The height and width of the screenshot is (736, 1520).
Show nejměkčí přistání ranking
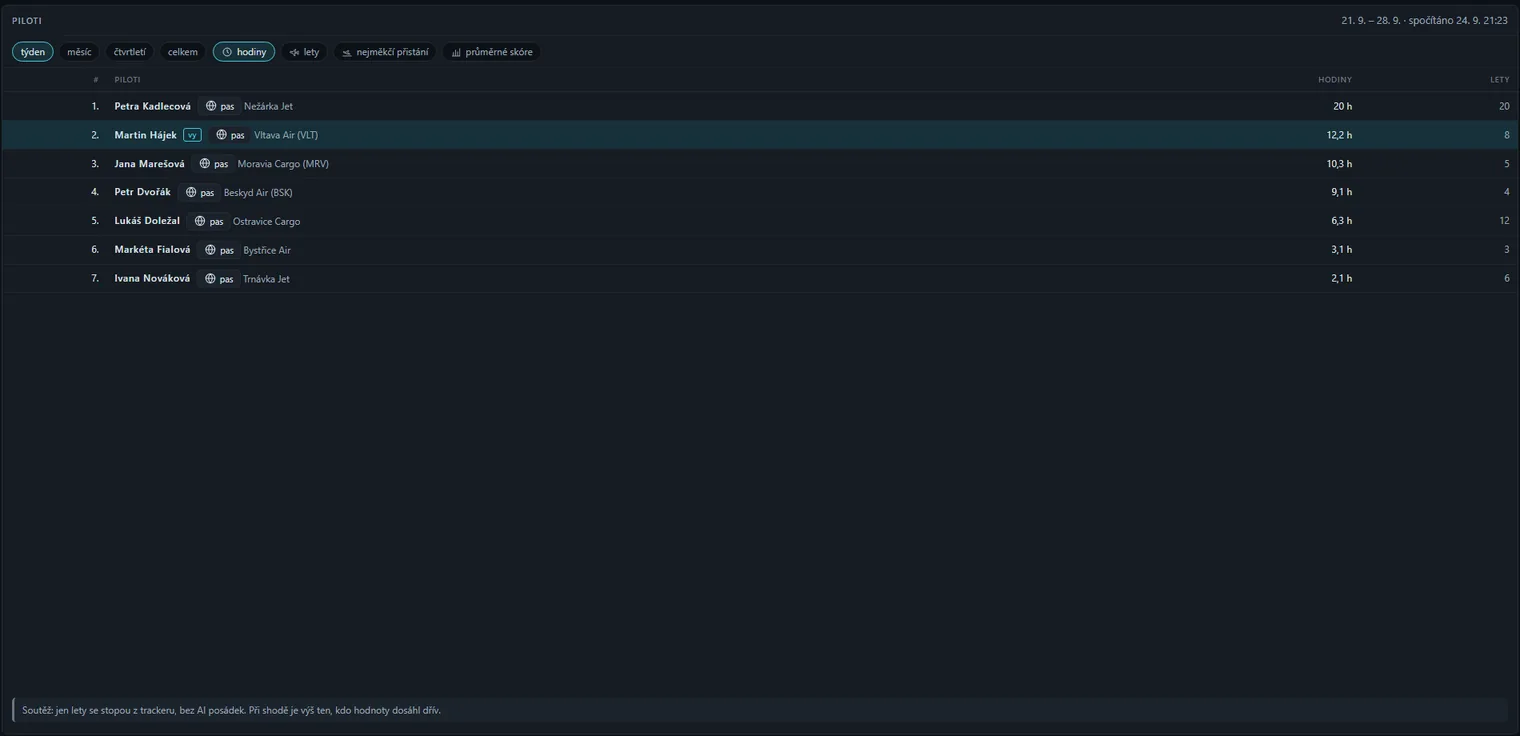[385, 52]
